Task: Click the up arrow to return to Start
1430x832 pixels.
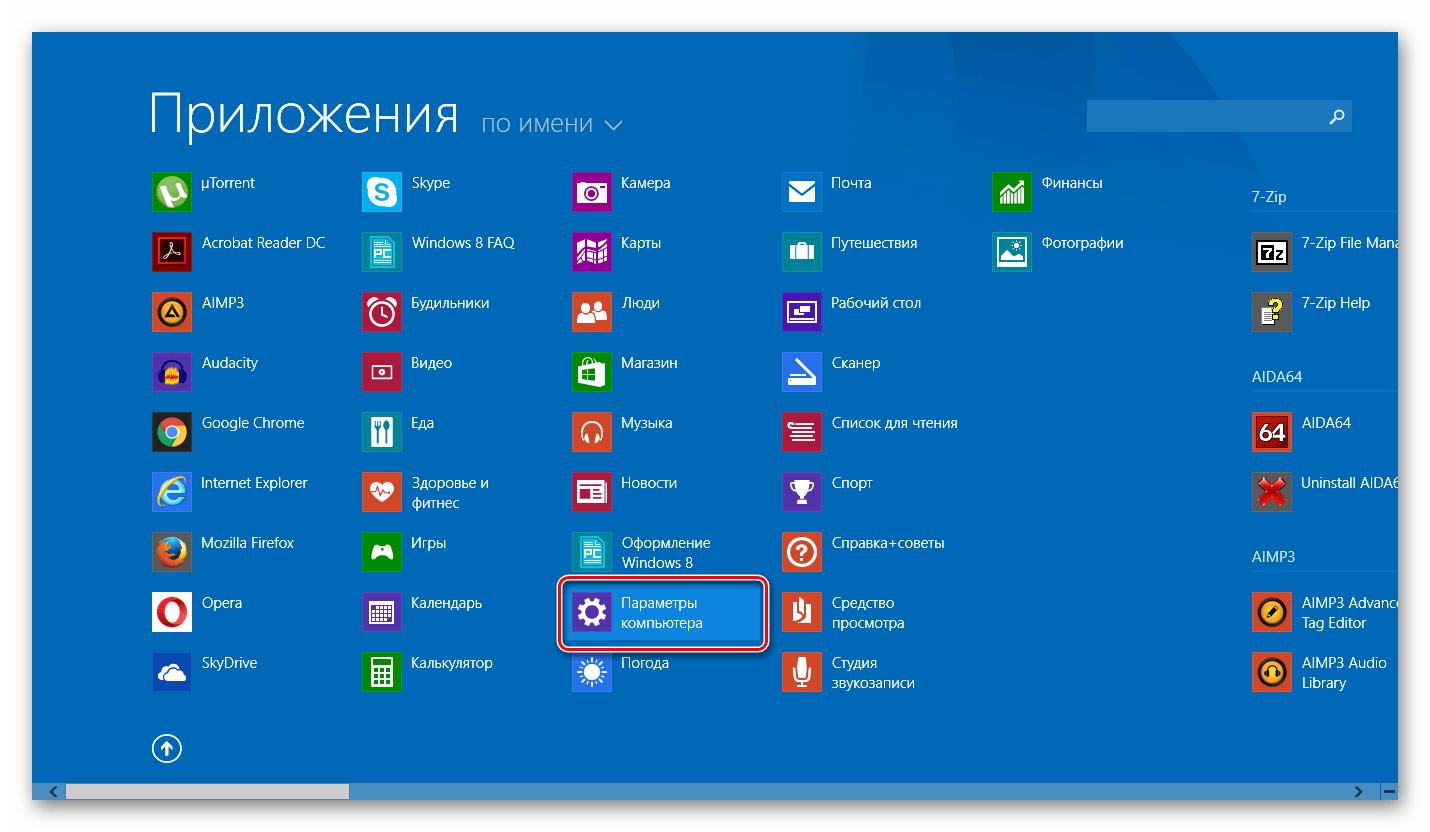Action: pyautogui.click(x=167, y=748)
